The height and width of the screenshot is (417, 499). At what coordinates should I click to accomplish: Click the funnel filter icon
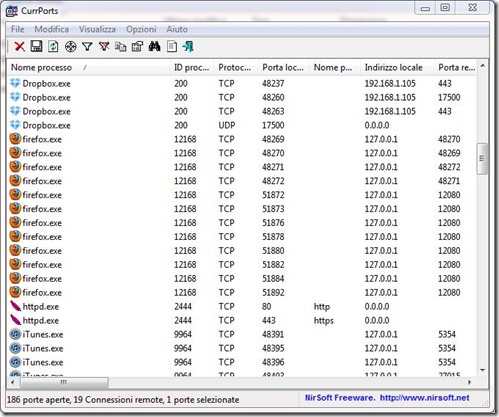point(87,46)
